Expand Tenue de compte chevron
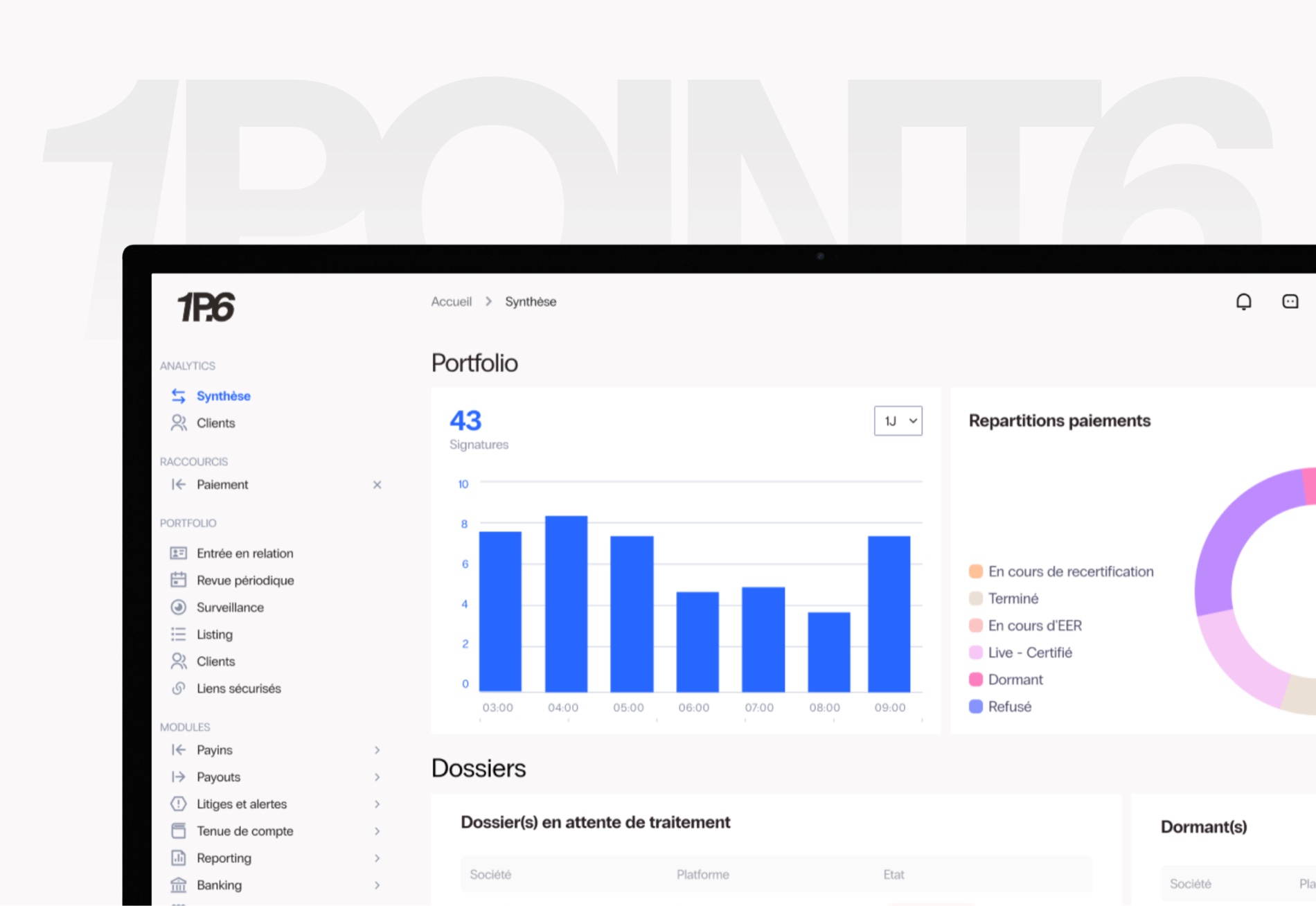 [377, 831]
